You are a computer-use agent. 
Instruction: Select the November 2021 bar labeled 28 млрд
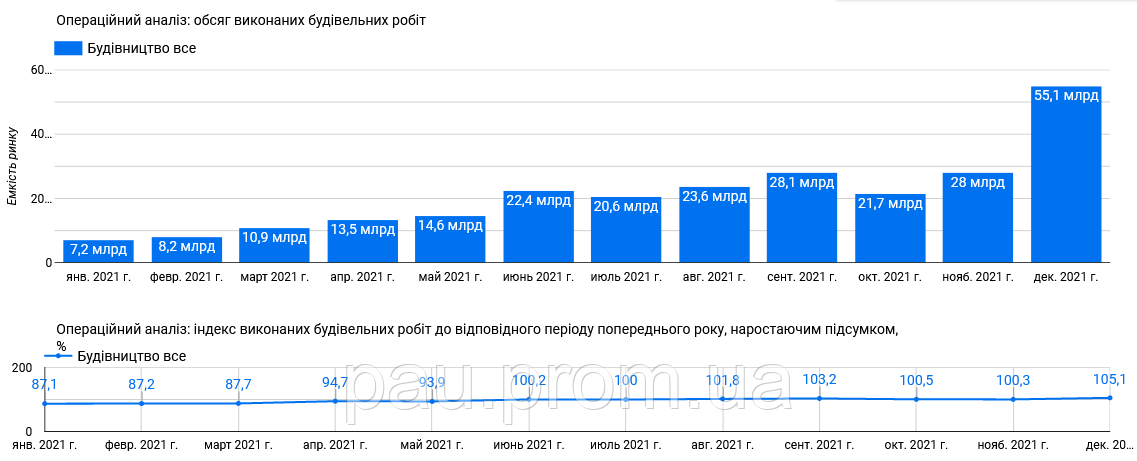tap(978, 218)
